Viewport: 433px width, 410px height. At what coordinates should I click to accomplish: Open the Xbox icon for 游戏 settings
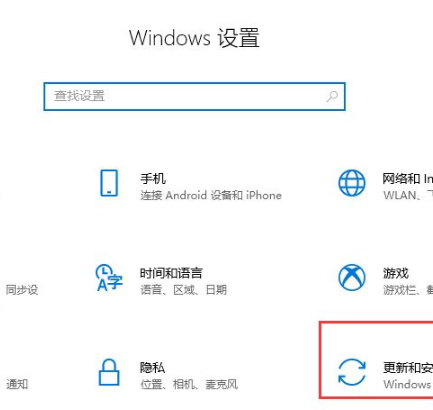click(352, 277)
